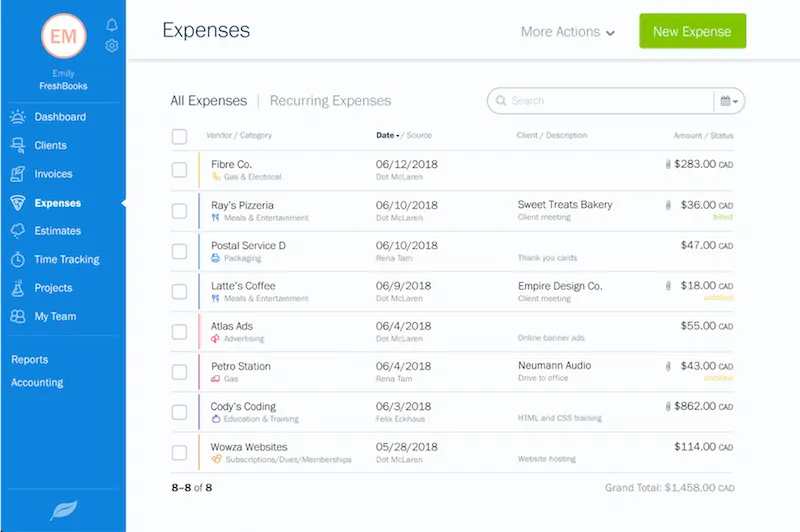800x532 pixels.
Task: Click the Dashboard sidebar icon
Action: tap(18, 117)
